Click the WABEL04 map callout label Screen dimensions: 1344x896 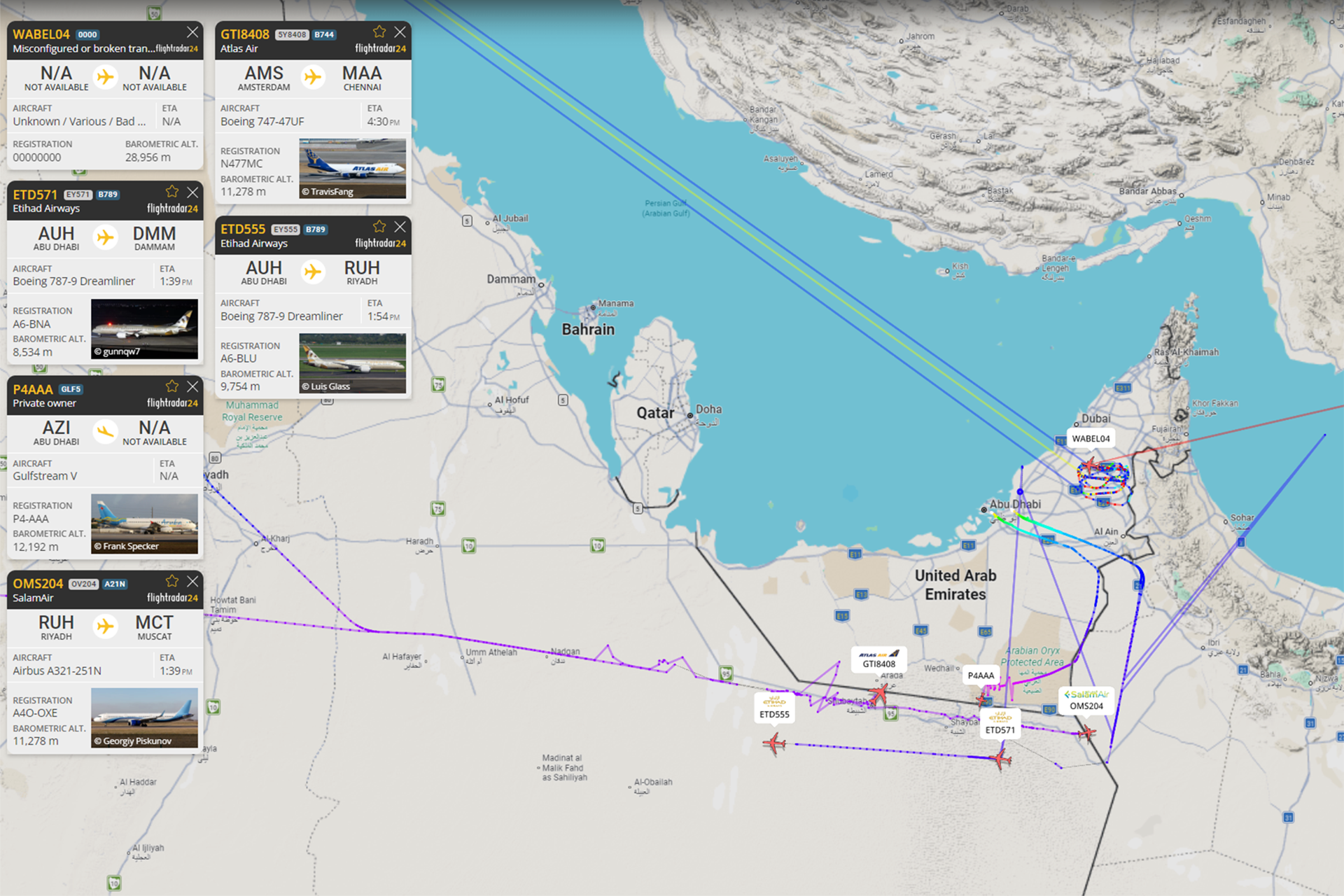1091,439
